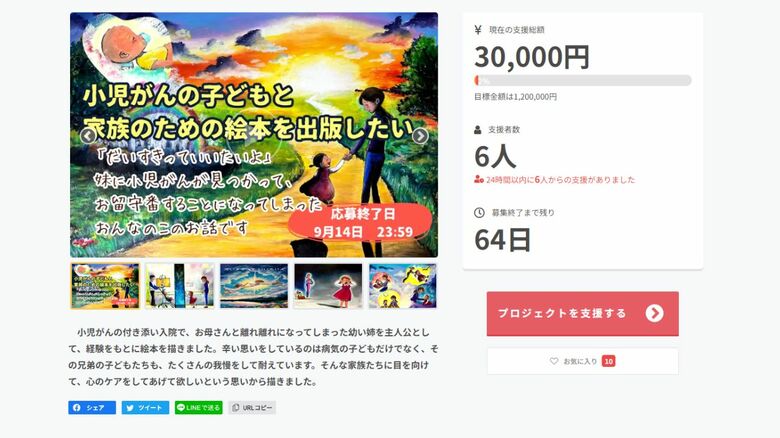This screenshot has width=780, height=438.
Task: Send via LINEで送る button
Action: point(198,408)
